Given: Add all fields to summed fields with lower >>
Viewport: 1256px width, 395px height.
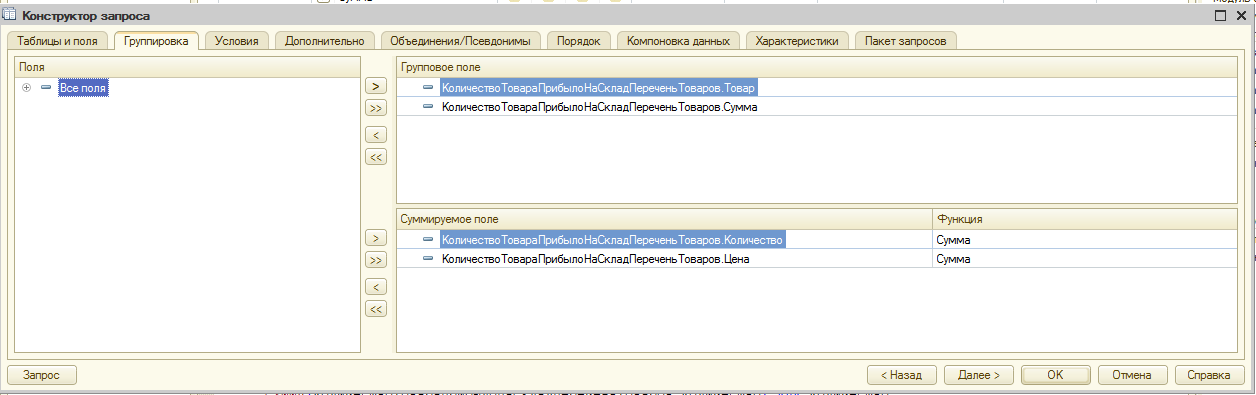Looking at the screenshot, I should click(376, 260).
